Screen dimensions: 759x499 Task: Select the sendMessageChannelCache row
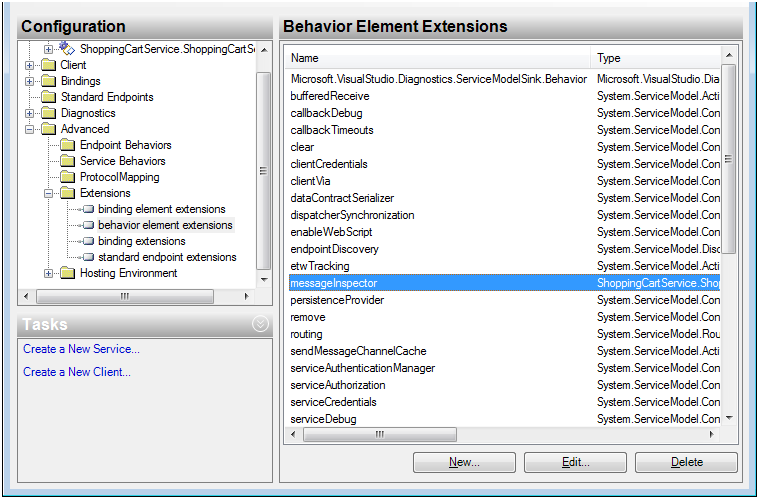(x=504, y=351)
